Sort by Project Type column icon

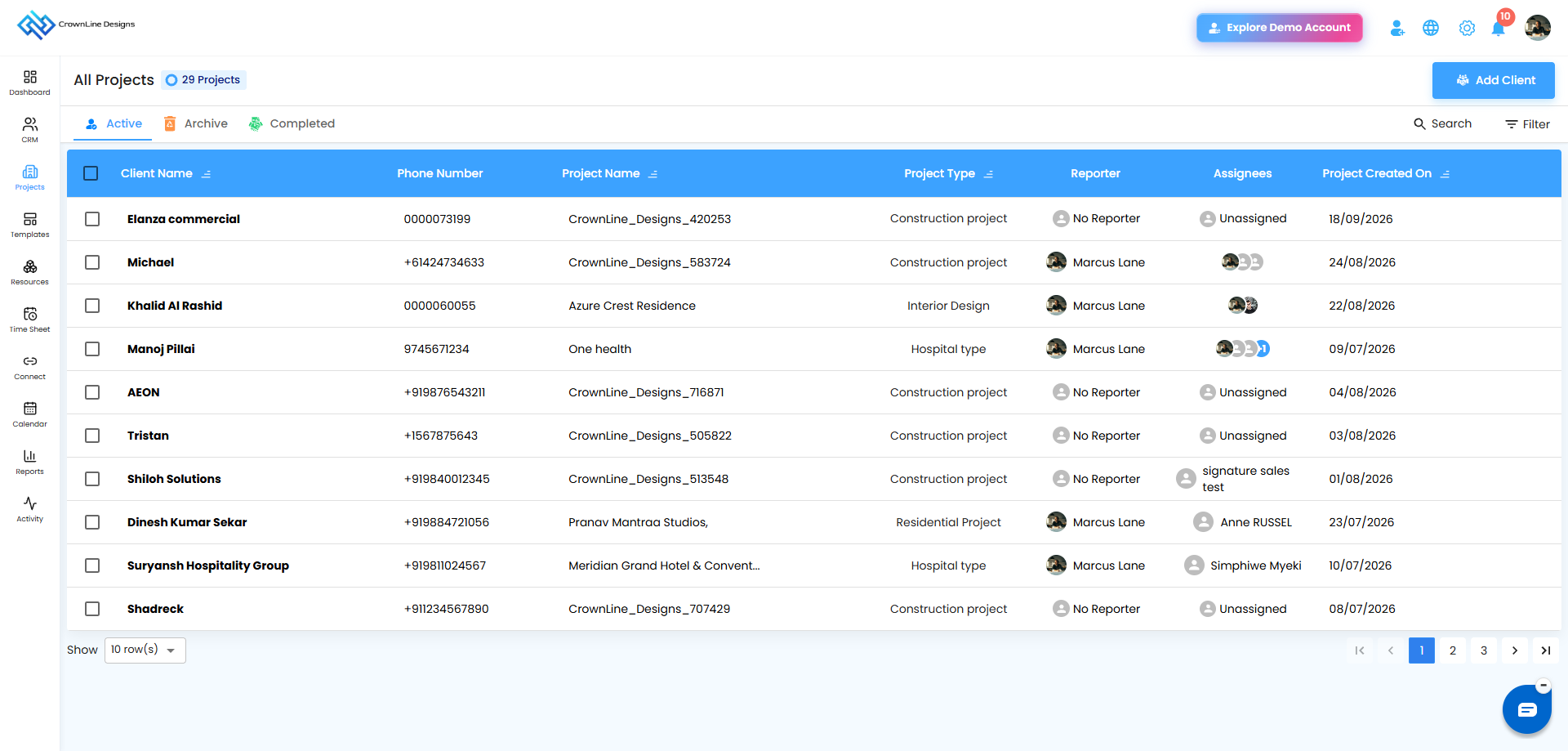click(988, 174)
